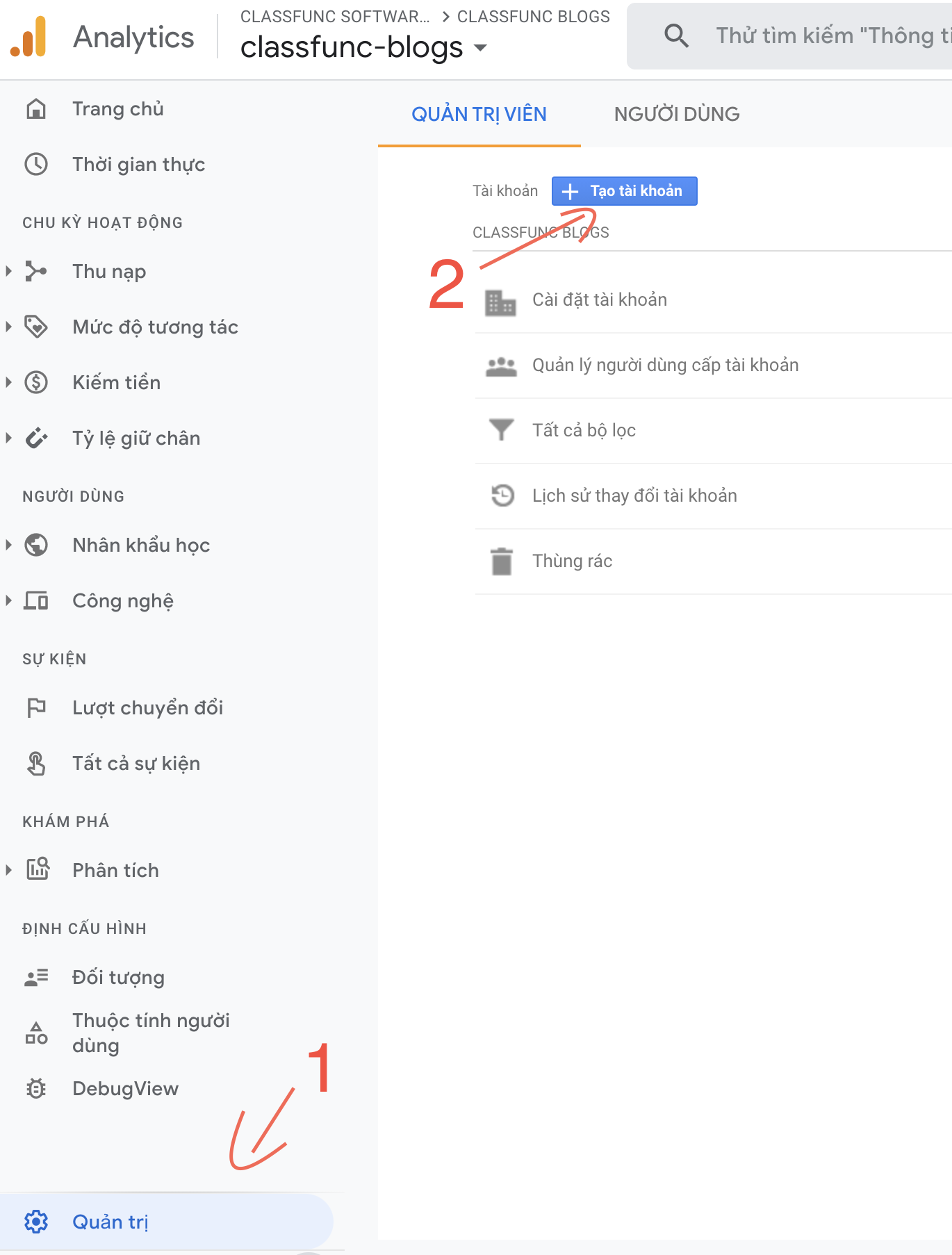The width and height of the screenshot is (952, 1255).
Task: Select the QUẢN TRỊ VIÊN tab
Action: point(479,115)
